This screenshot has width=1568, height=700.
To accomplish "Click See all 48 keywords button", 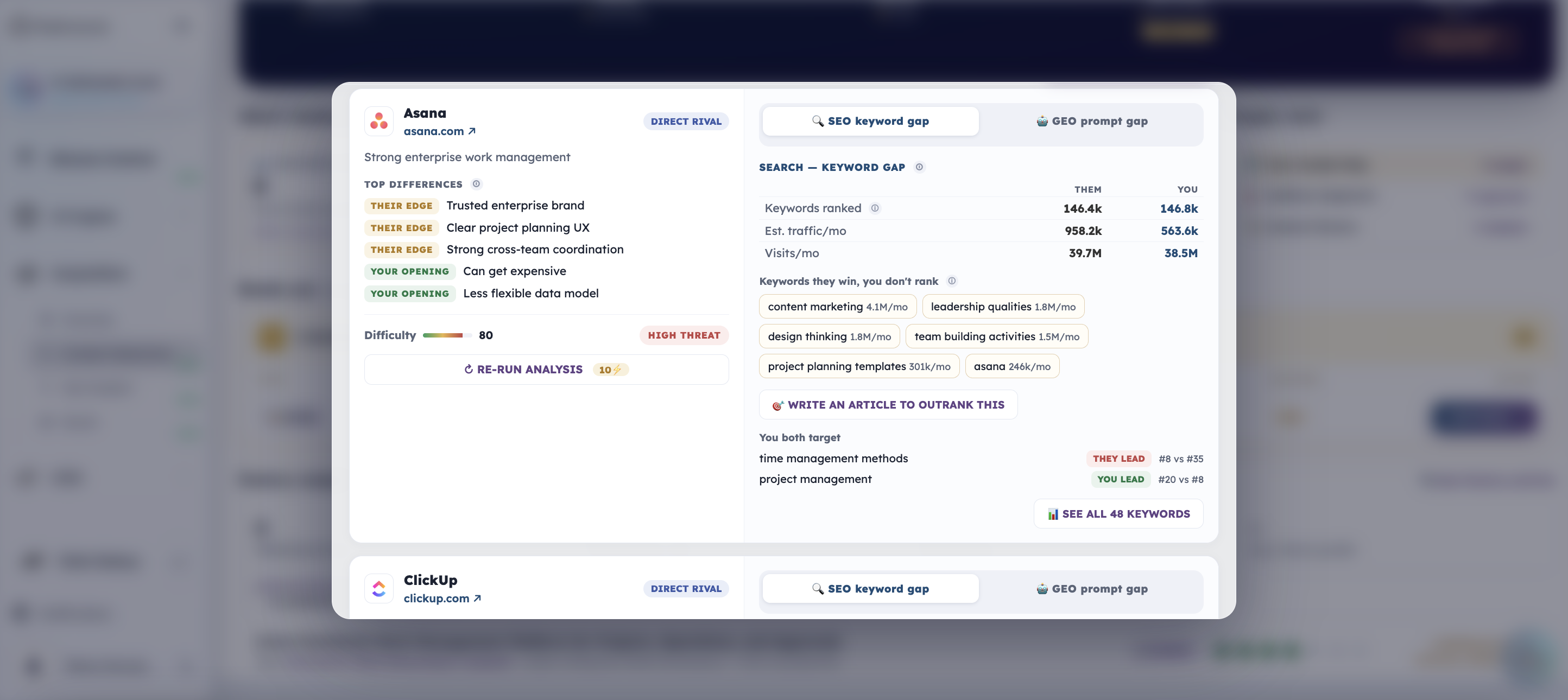I will pos(1118,513).
